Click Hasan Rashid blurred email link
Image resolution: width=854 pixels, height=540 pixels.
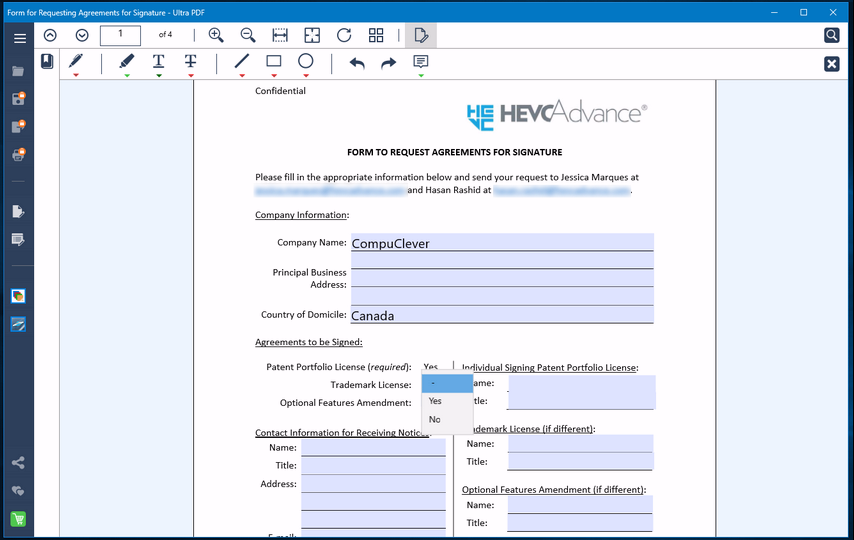(x=562, y=190)
